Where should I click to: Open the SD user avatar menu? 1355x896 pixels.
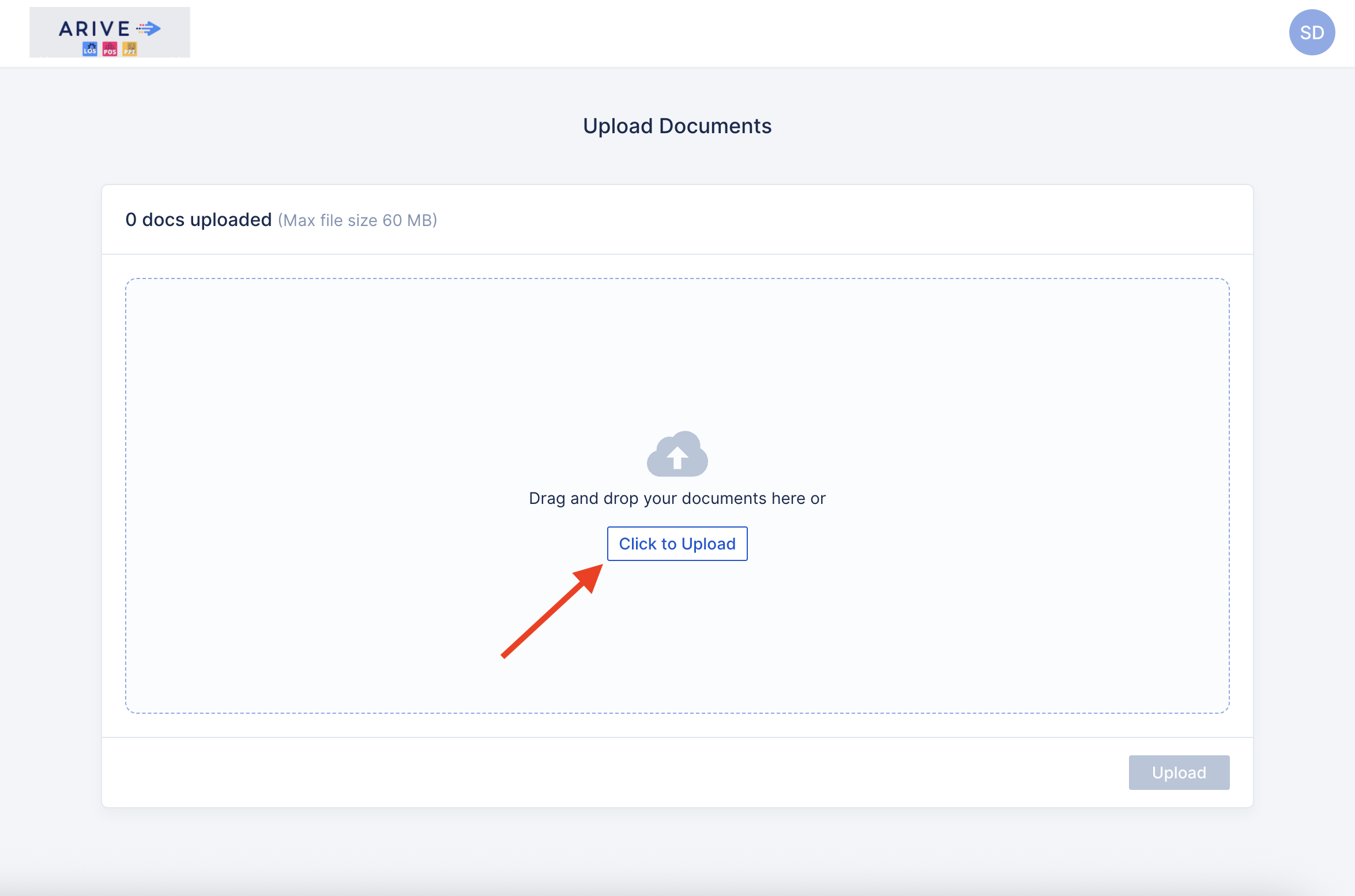1311,33
